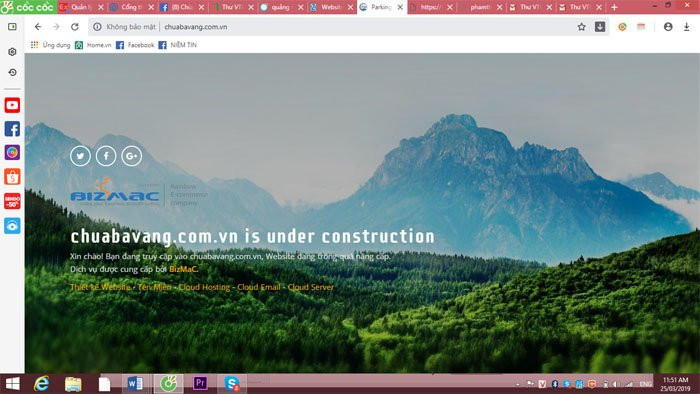Screen dimensions: 700x394
Task: Open the downloads arrow icon in toolbar
Action: coord(687,27)
